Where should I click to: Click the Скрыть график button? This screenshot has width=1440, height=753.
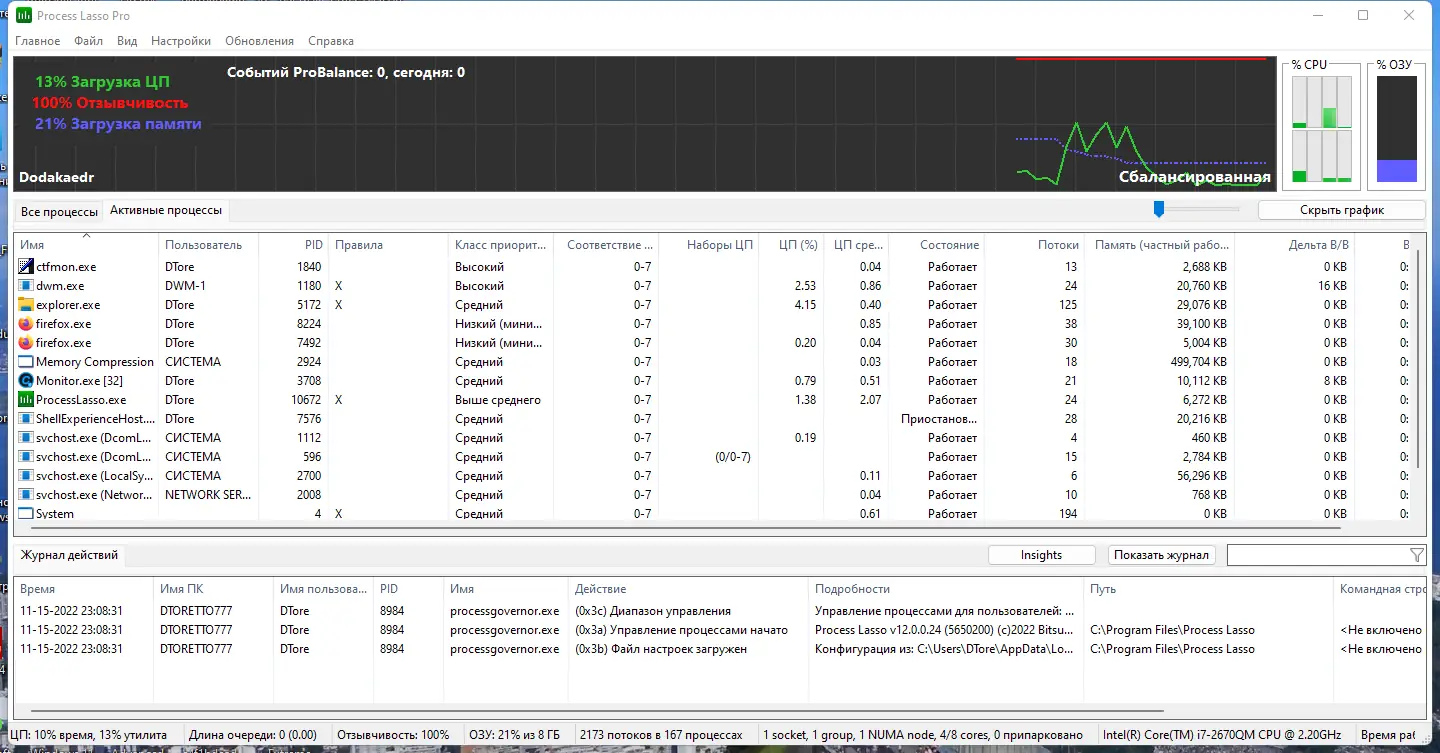pos(1342,210)
